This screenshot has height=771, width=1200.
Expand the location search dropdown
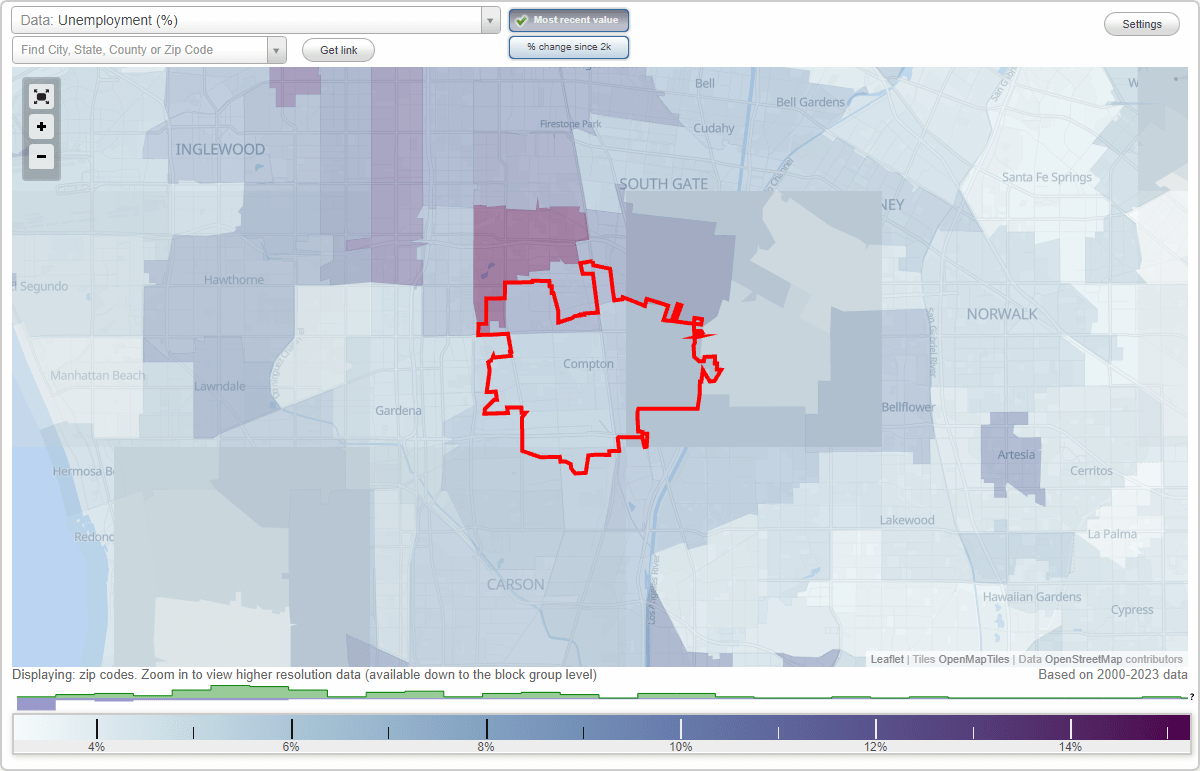coord(277,50)
